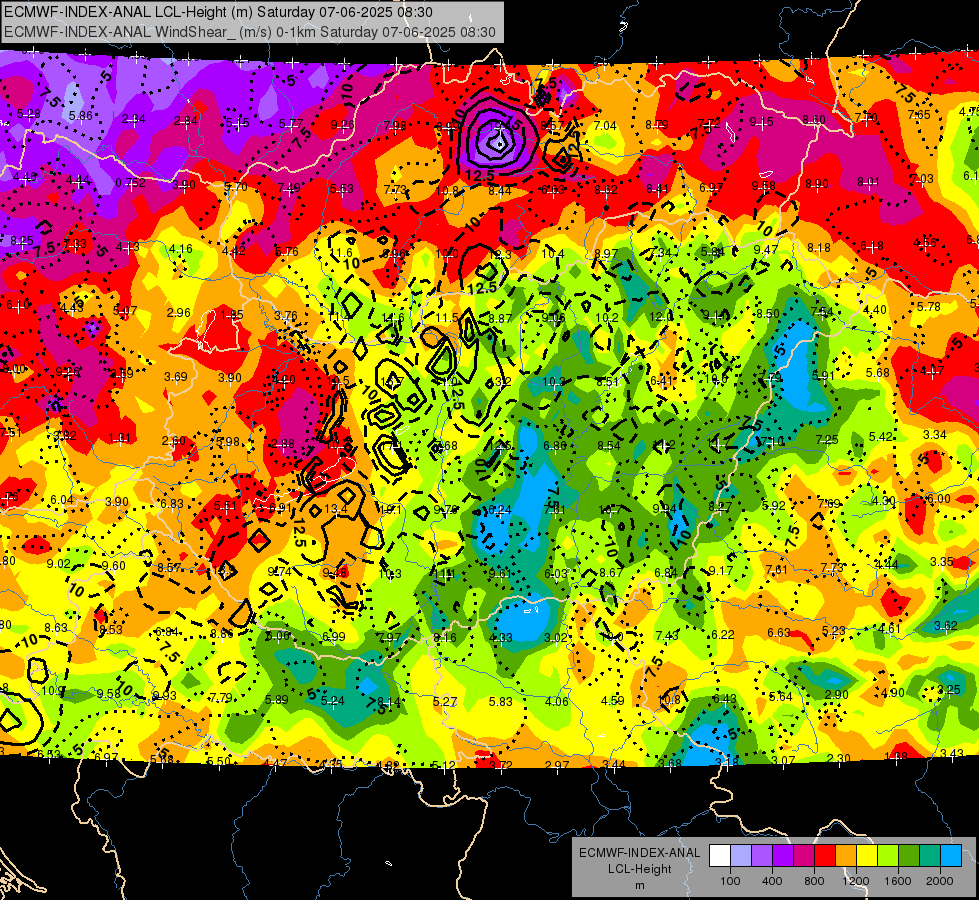
Task: Click the wind shear value 6.04
Action: [x=62, y=500]
